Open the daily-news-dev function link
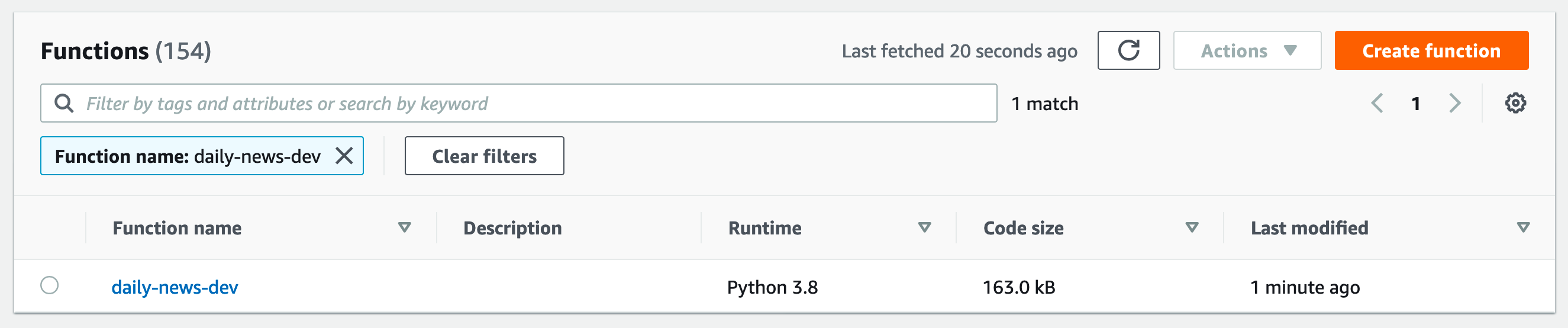 175,287
